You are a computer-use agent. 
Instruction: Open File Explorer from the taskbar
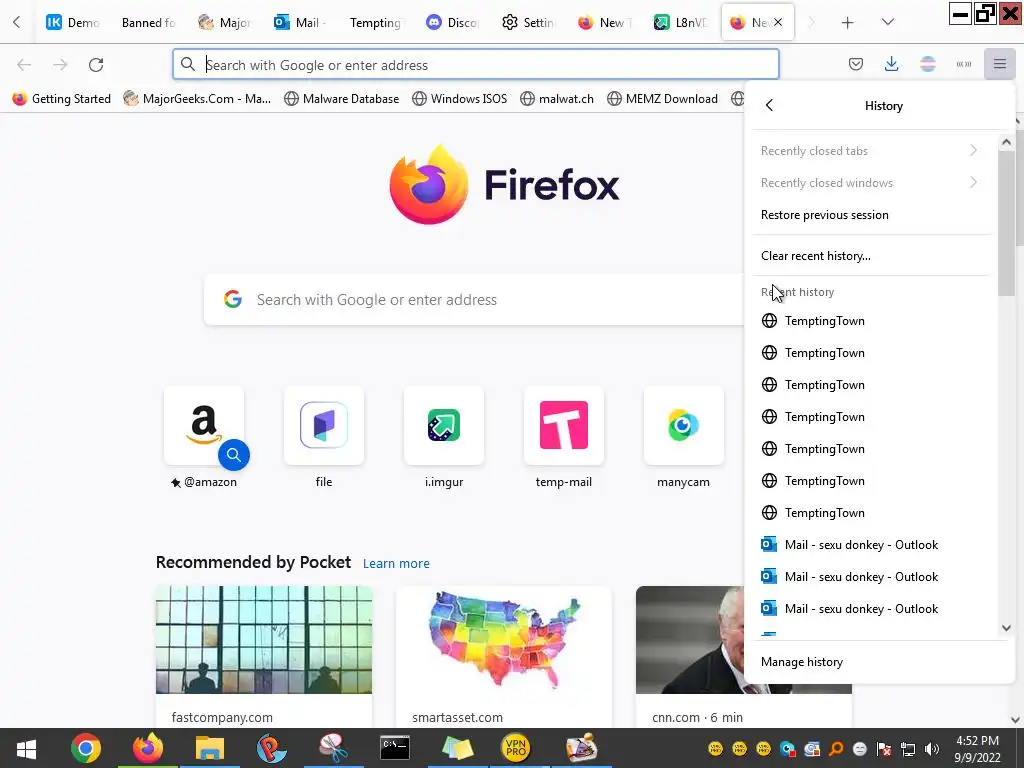pos(210,748)
